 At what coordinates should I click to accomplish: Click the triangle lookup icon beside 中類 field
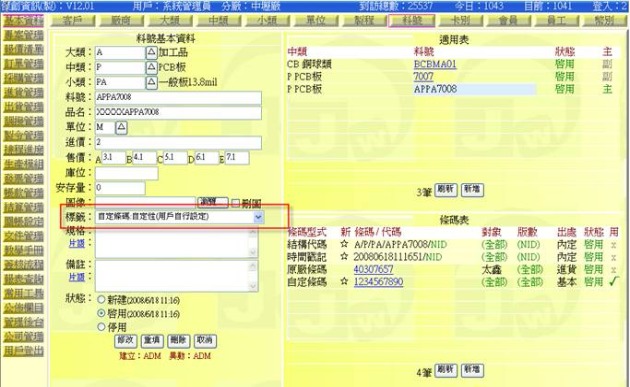(151, 67)
